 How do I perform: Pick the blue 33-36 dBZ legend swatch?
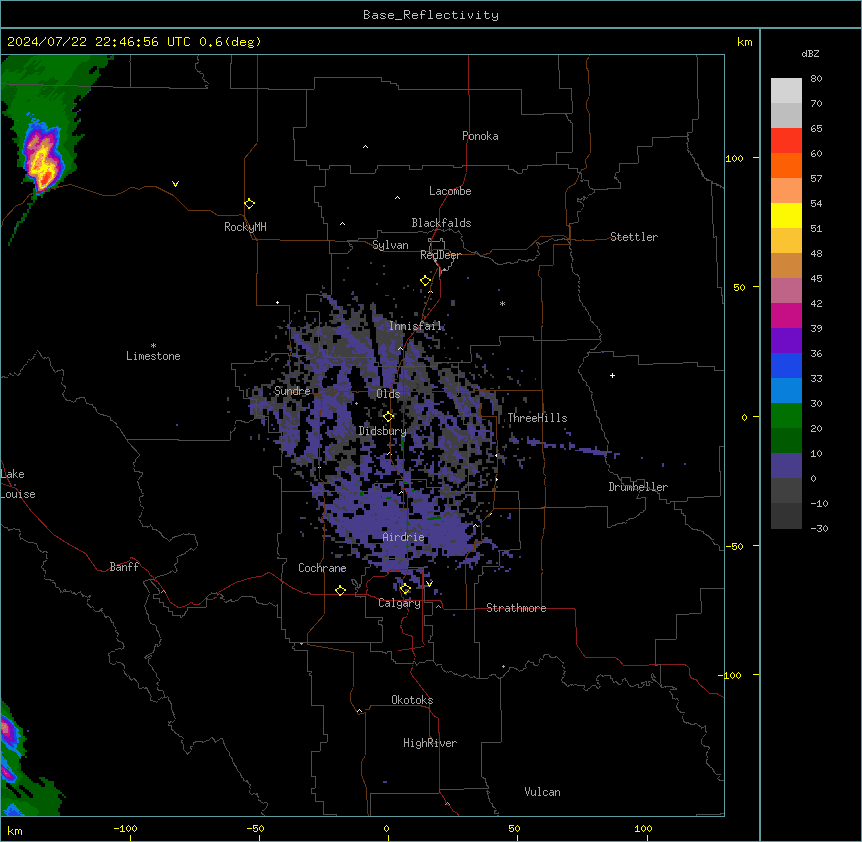coord(786,365)
